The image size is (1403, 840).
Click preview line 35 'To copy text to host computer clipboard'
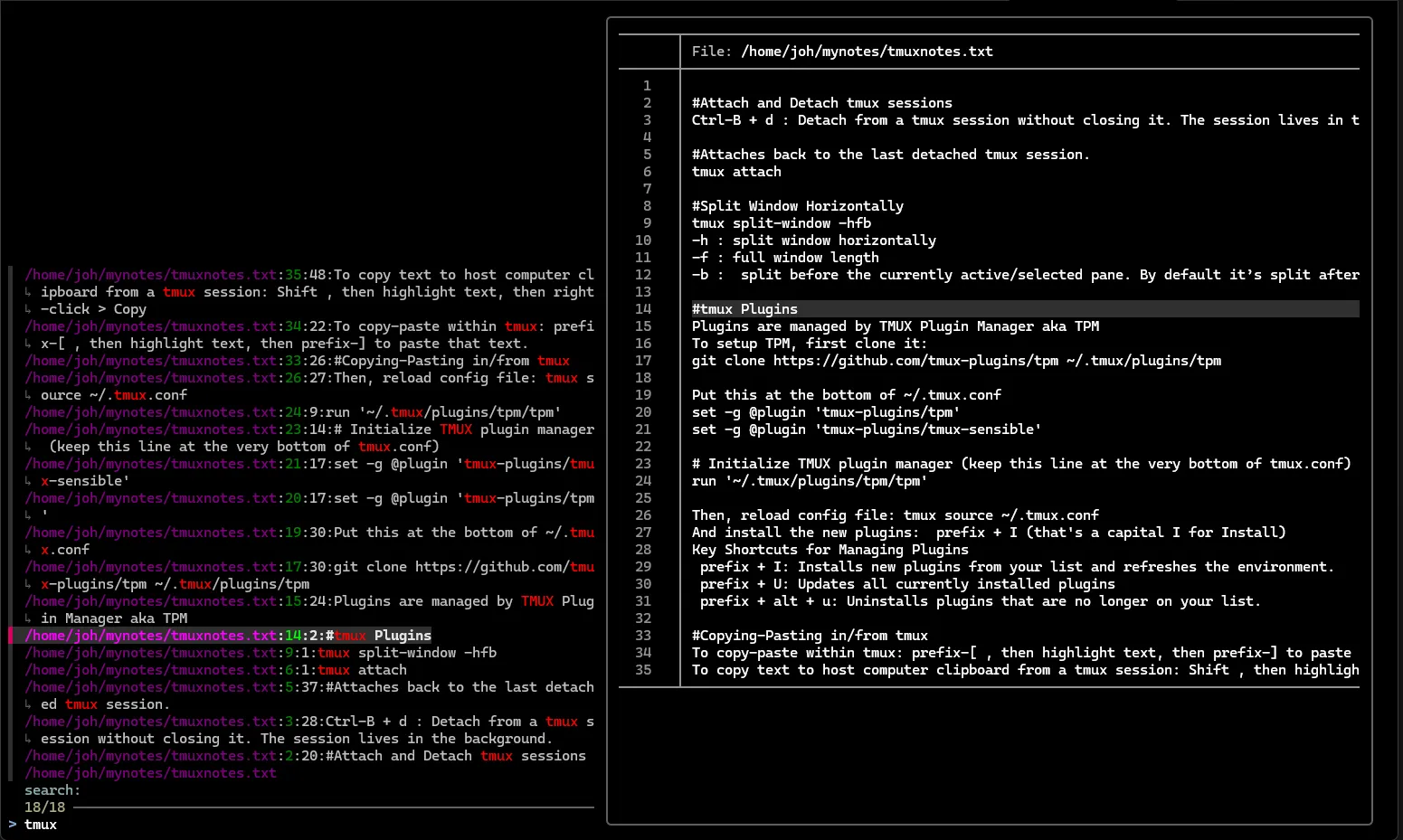coord(1025,670)
